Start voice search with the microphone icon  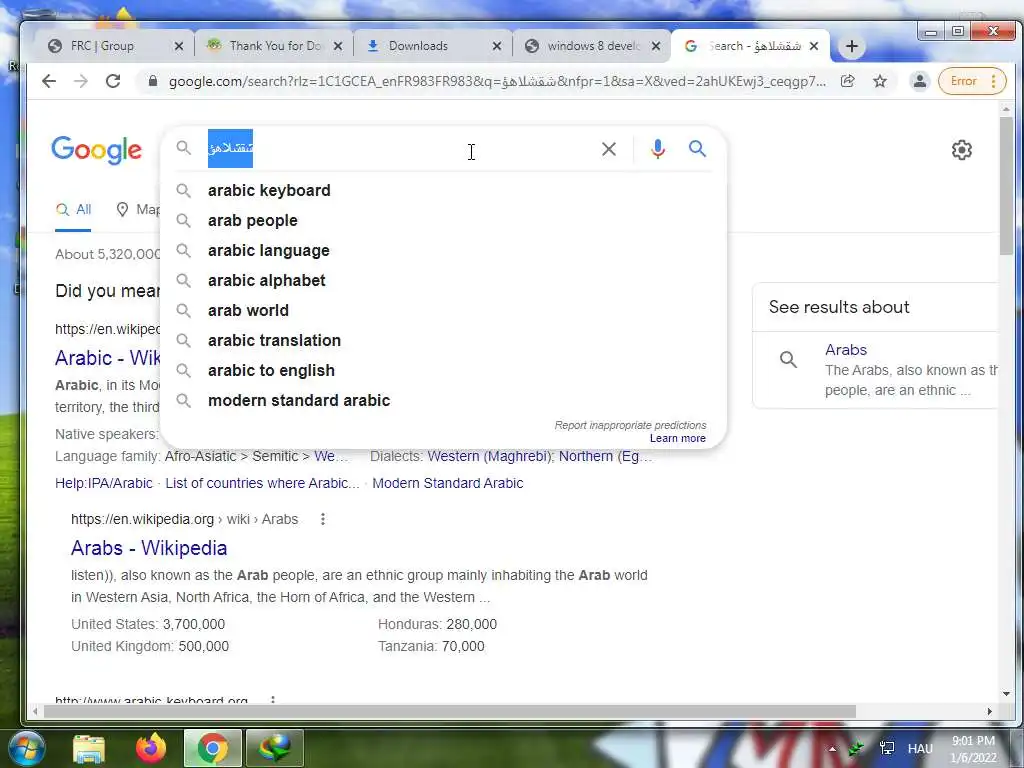[x=658, y=149]
